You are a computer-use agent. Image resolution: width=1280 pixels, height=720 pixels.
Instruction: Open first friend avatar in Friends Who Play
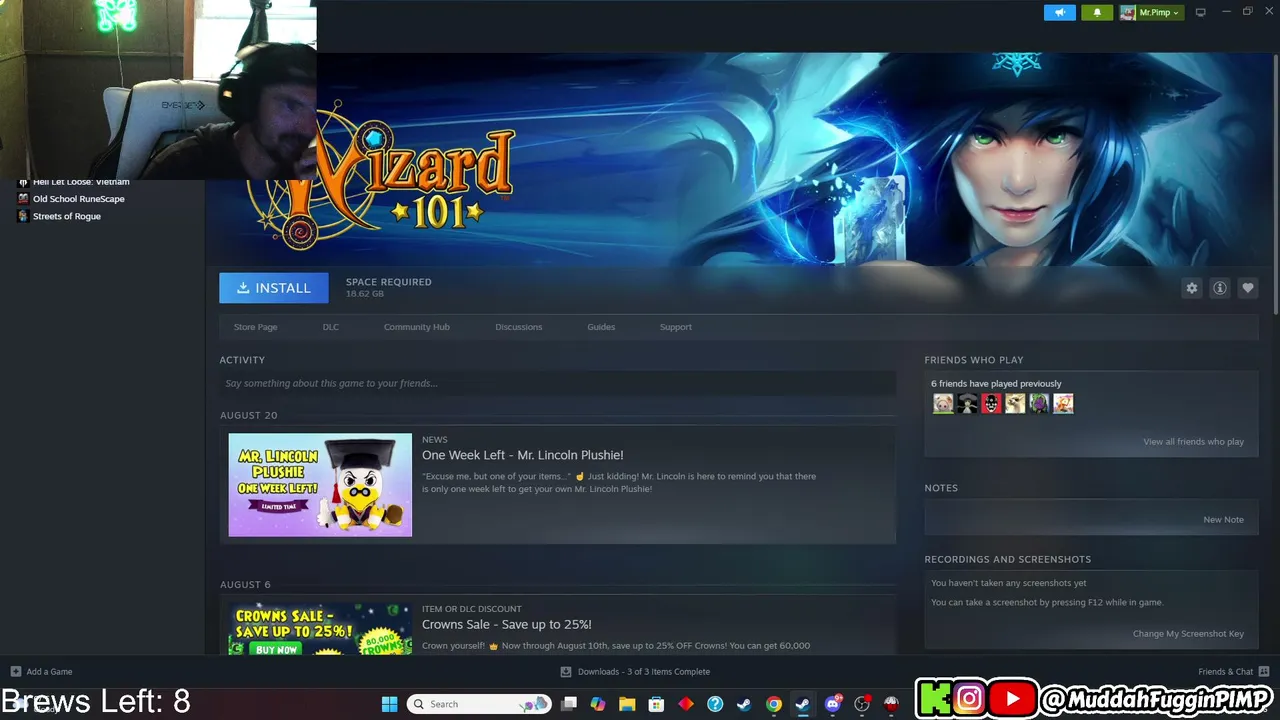[943, 403]
